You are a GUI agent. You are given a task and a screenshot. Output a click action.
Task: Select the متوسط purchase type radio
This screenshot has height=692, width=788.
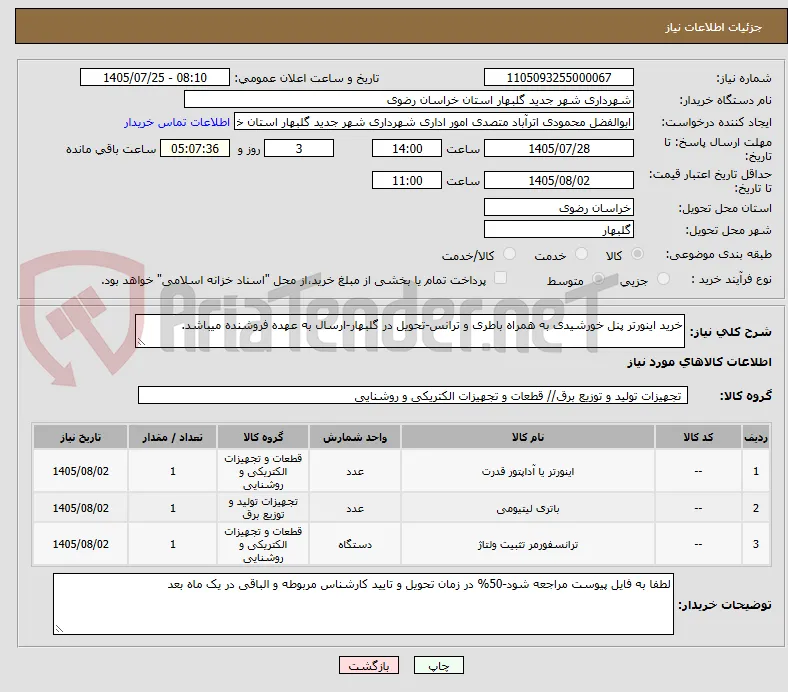coord(598,278)
